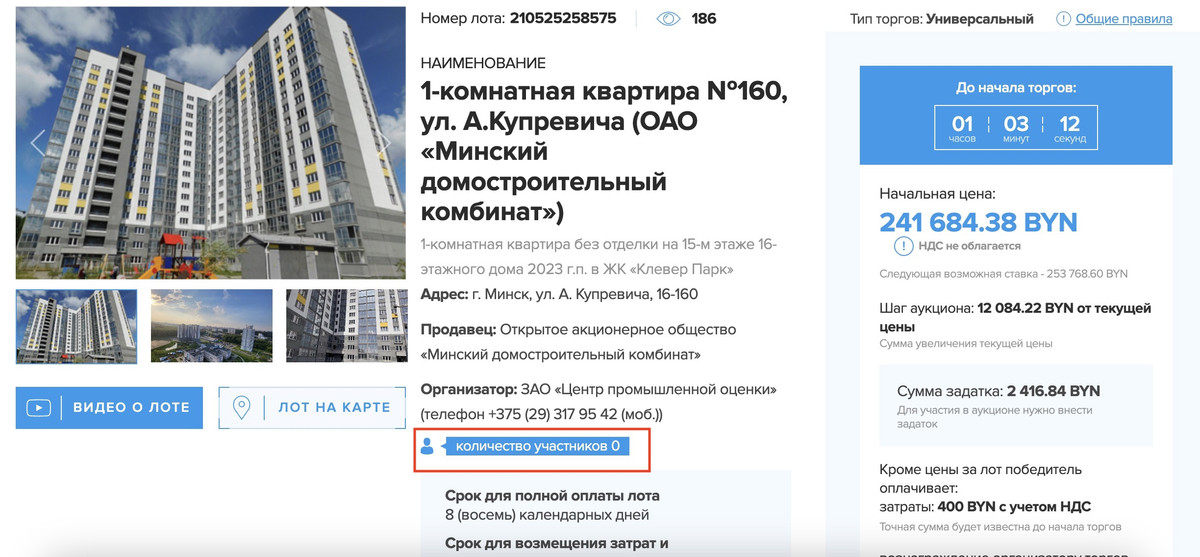Image resolution: width=1200 pixels, height=557 pixels.
Task: Click the video play icon
Action: coord(38,408)
